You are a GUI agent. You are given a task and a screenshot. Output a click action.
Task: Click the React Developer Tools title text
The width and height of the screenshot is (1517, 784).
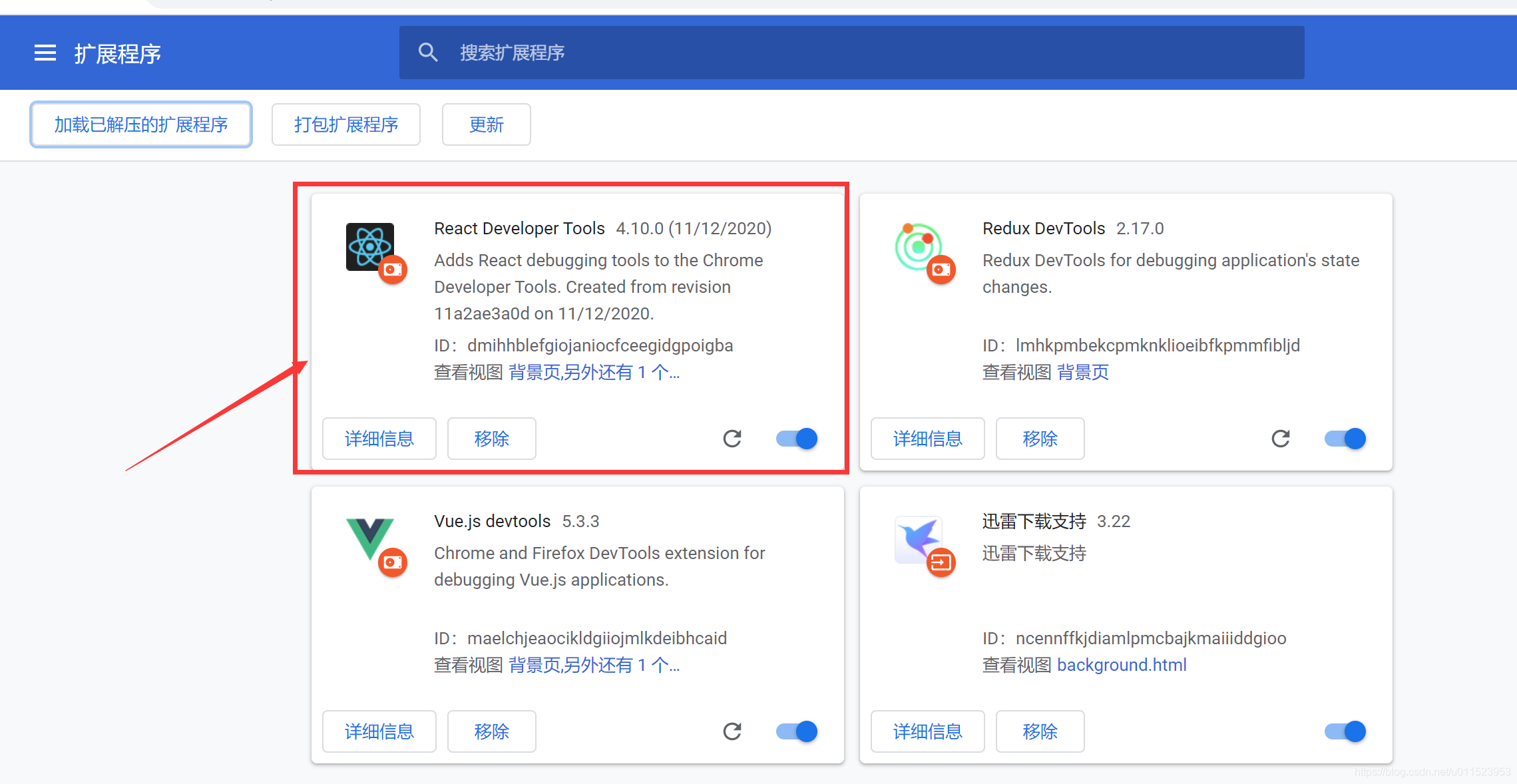tap(519, 228)
